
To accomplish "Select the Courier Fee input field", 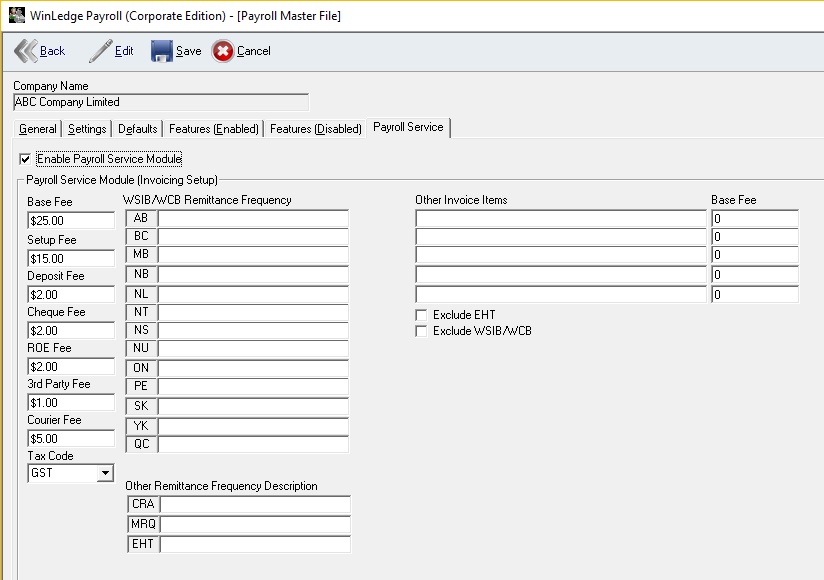I will point(70,438).
